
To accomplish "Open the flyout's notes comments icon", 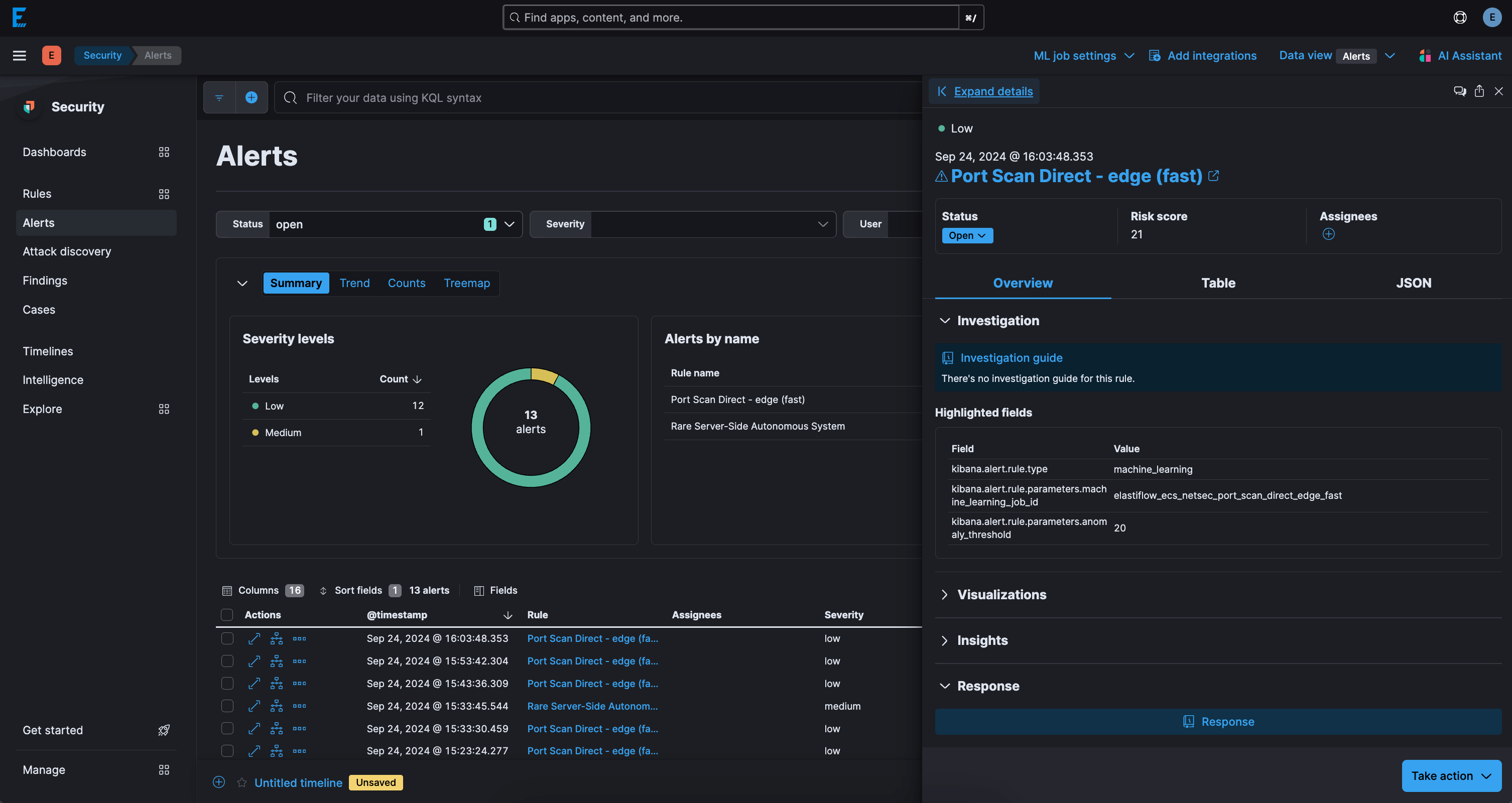I will (1459, 91).
